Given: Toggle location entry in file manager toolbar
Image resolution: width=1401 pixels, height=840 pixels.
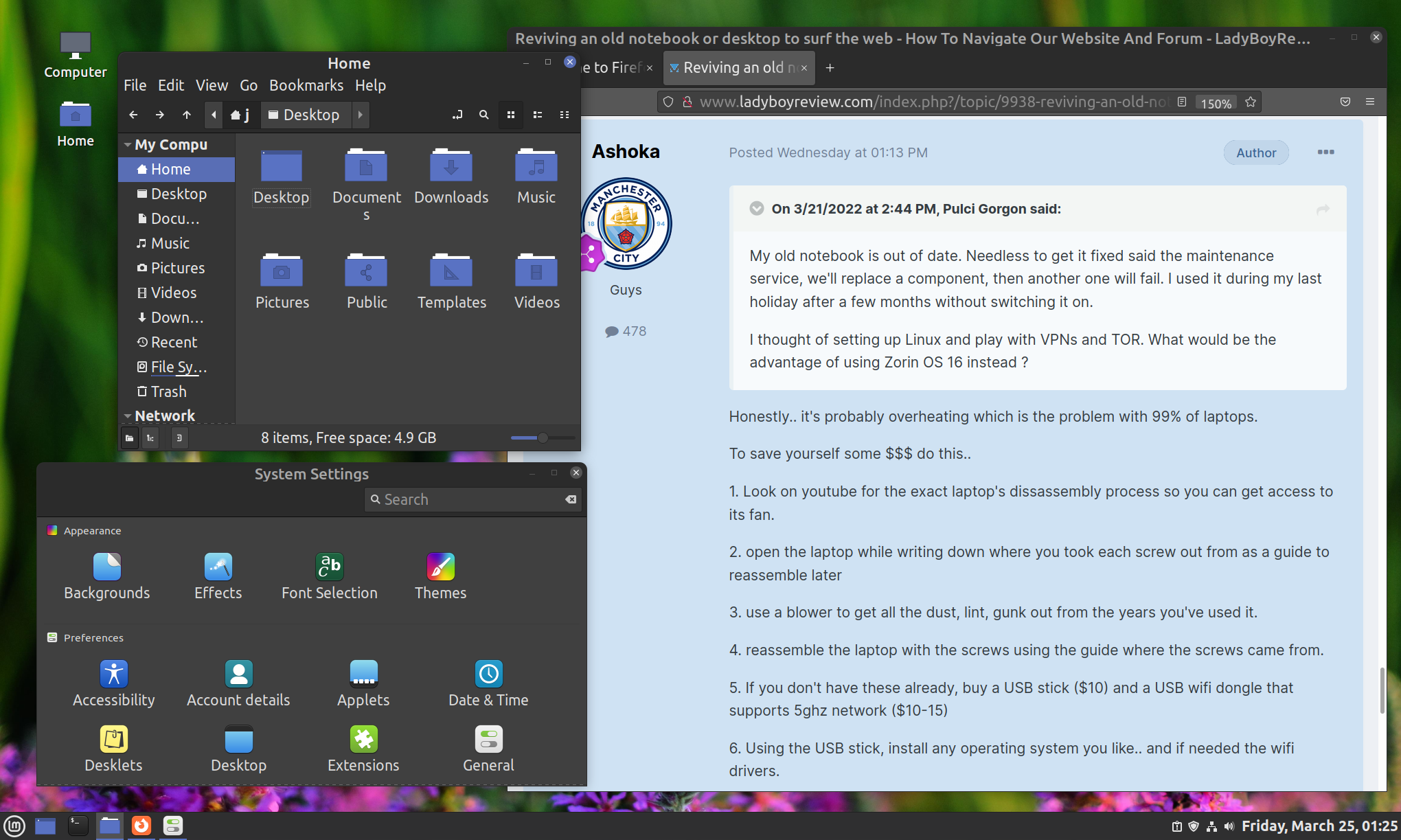Looking at the screenshot, I should 457,115.
